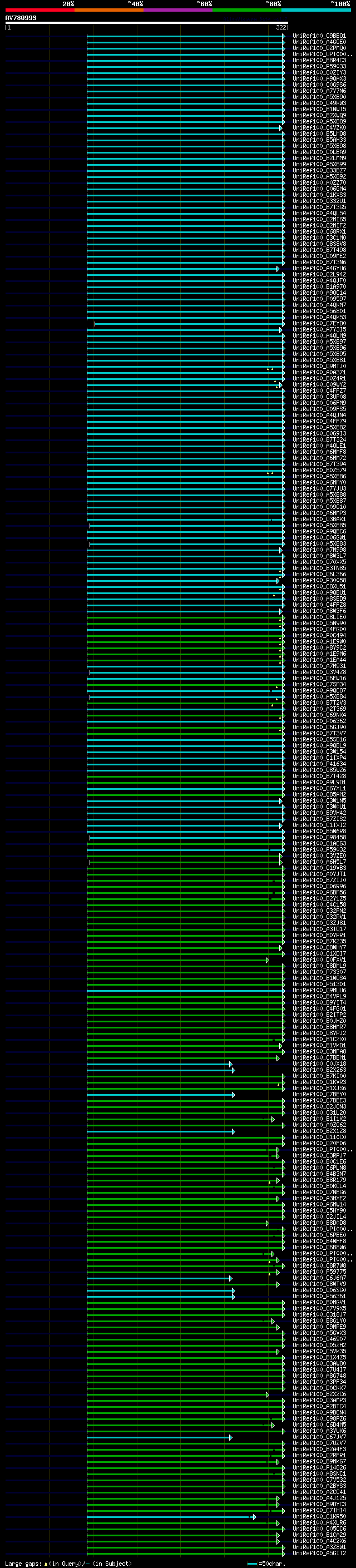This screenshot has width=356, height=1568.
Task: Select the UniRef100_A2BYS3 label
Action: [319, 1486]
